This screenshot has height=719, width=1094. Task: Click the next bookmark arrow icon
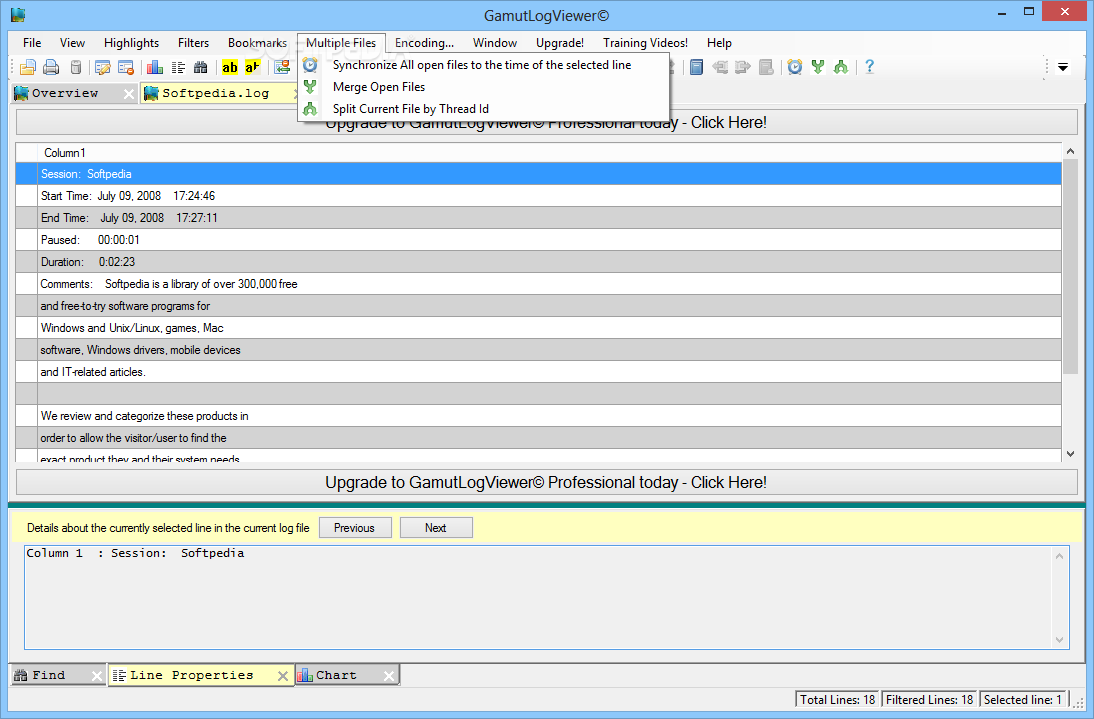pos(743,67)
